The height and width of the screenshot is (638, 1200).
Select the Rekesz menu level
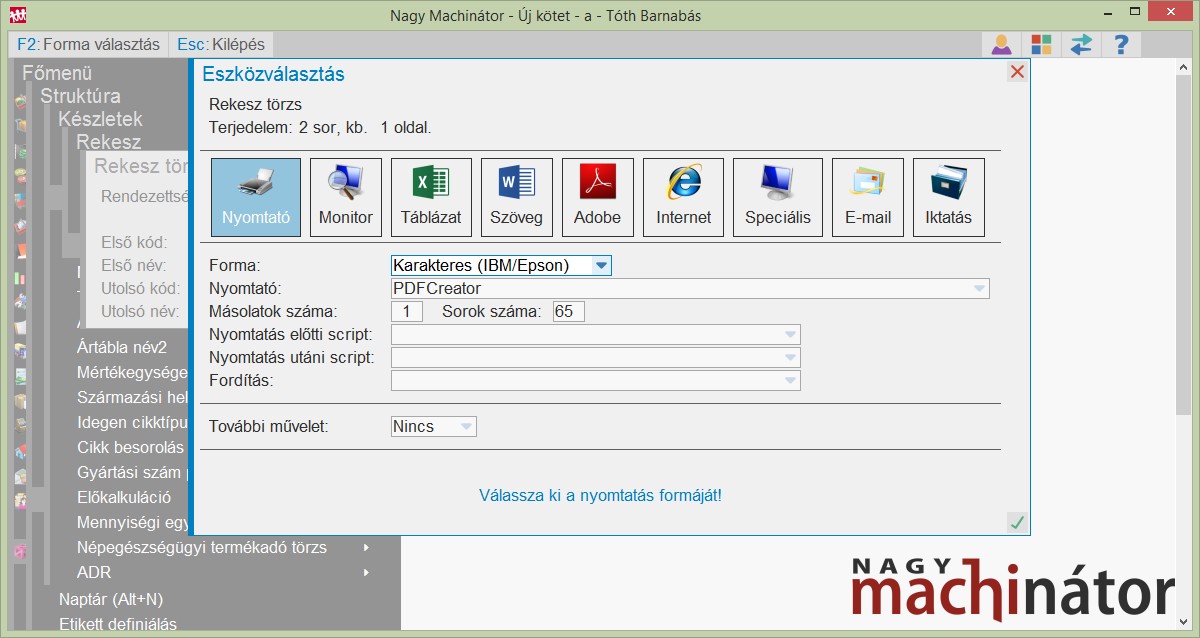(109, 142)
